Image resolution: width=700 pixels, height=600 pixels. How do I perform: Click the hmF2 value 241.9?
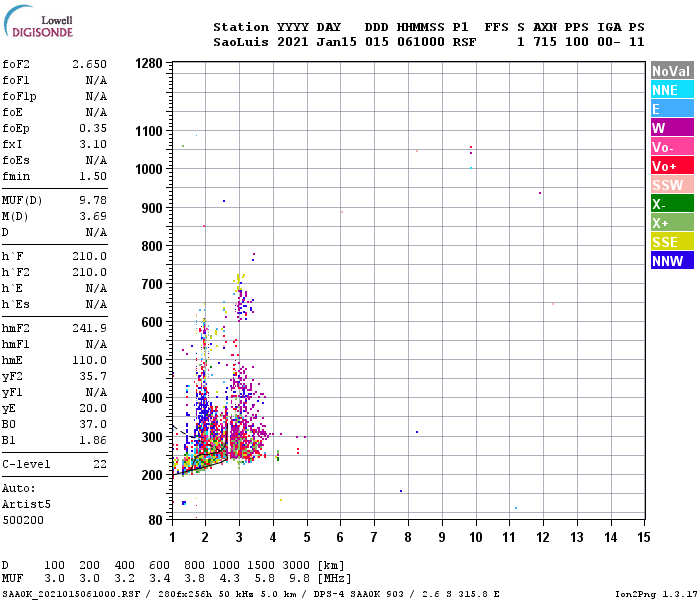click(90, 328)
